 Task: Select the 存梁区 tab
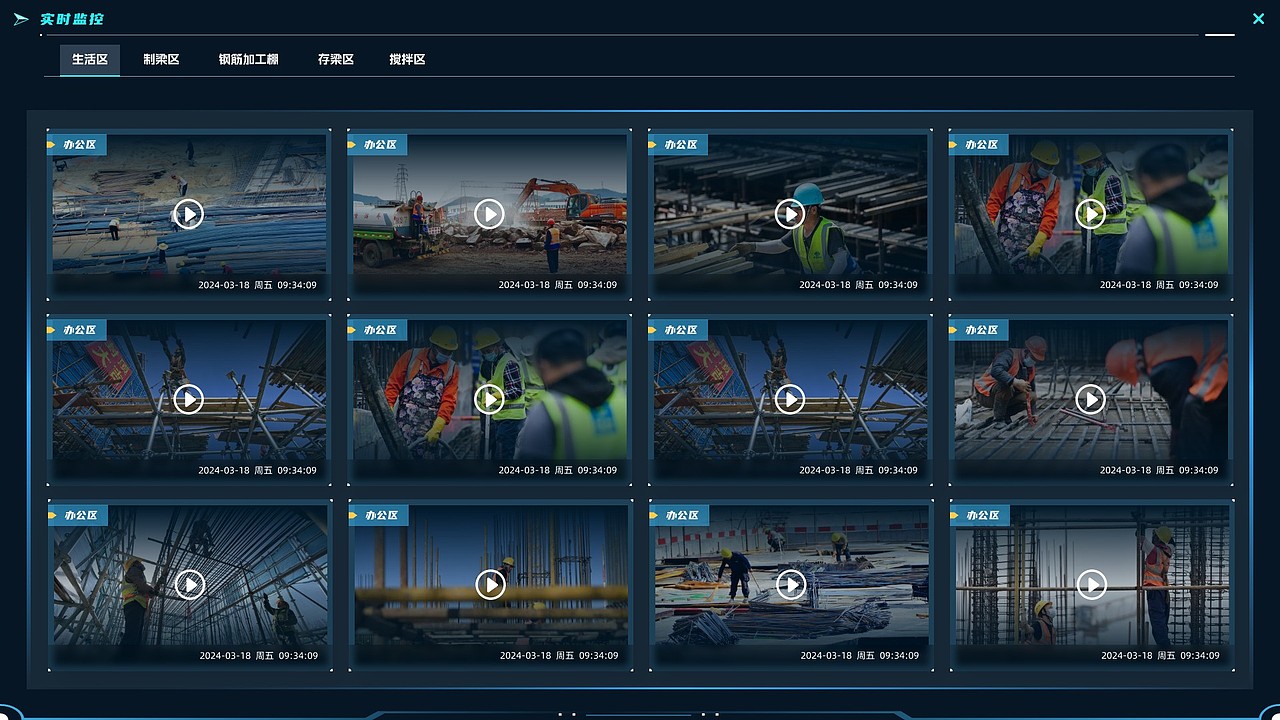(336, 60)
